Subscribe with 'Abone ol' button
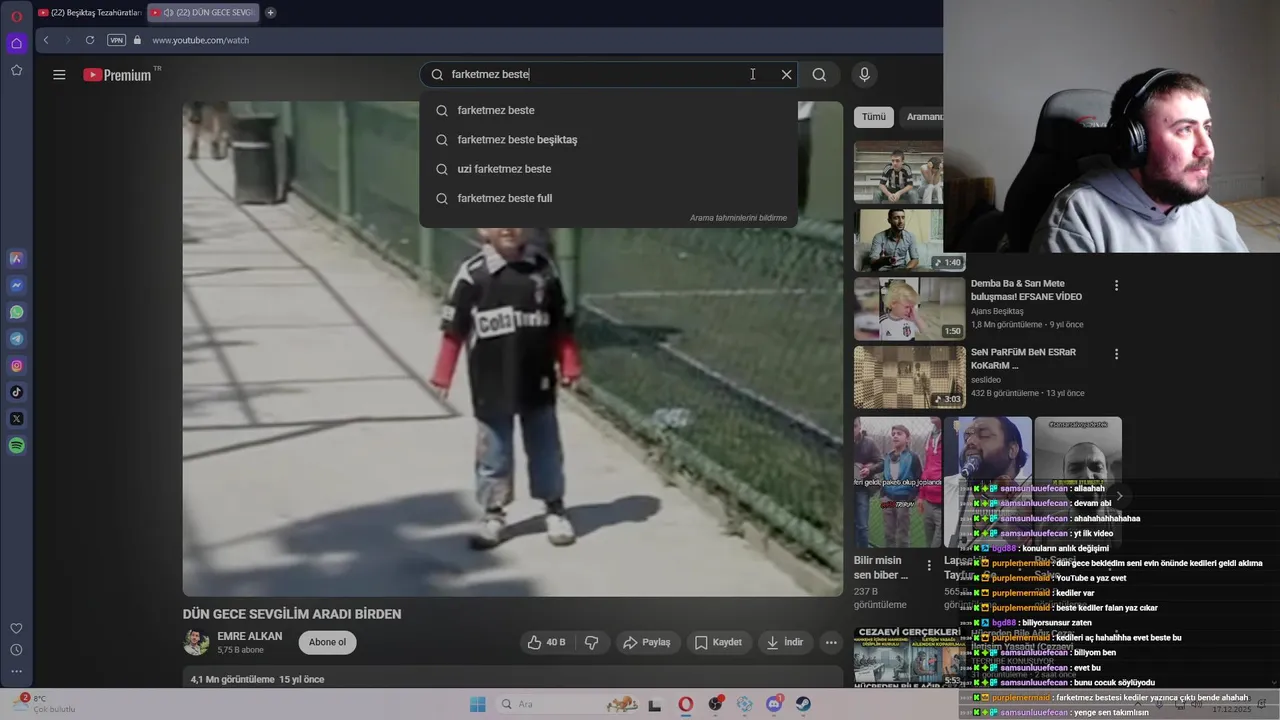Viewport: 1280px width, 720px height. (327, 642)
